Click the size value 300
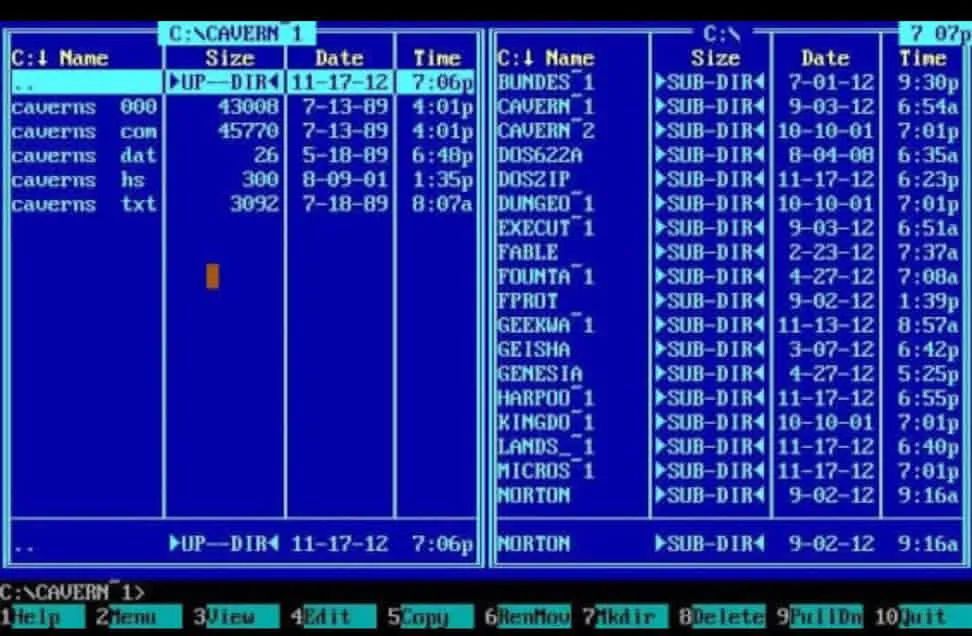 pyautogui.click(x=260, y=180)
